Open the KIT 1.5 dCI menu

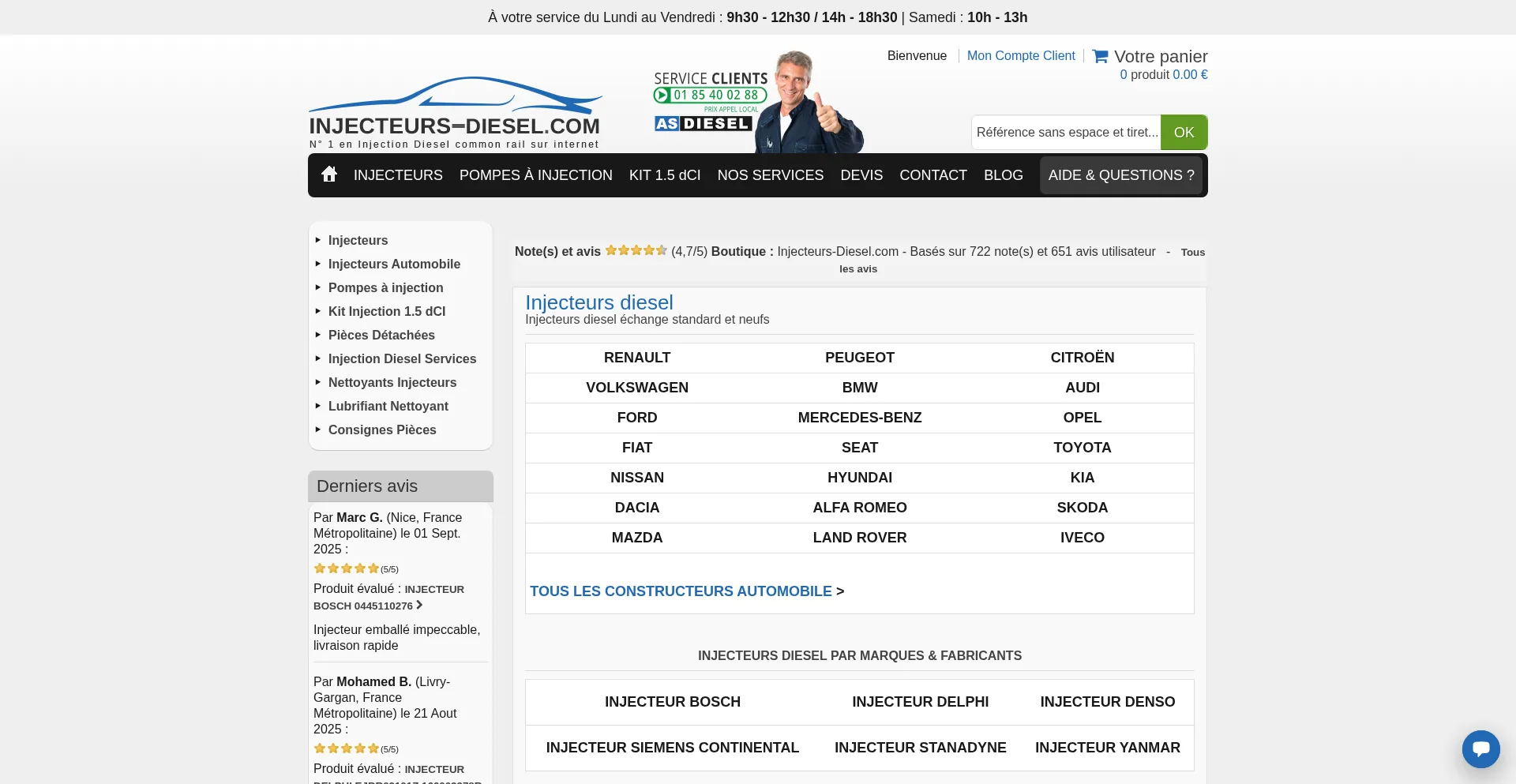[x=665, y=175]
